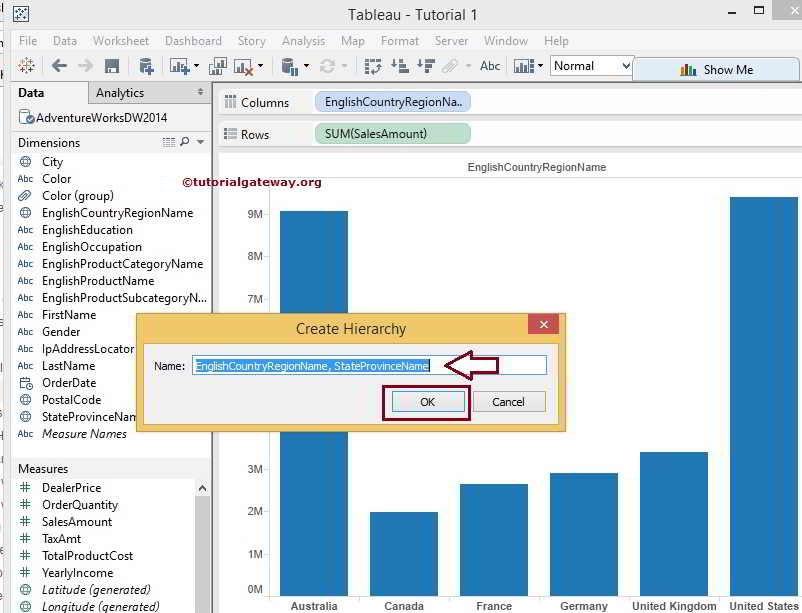Click the Swap rows and columns icon

(373, 66)
